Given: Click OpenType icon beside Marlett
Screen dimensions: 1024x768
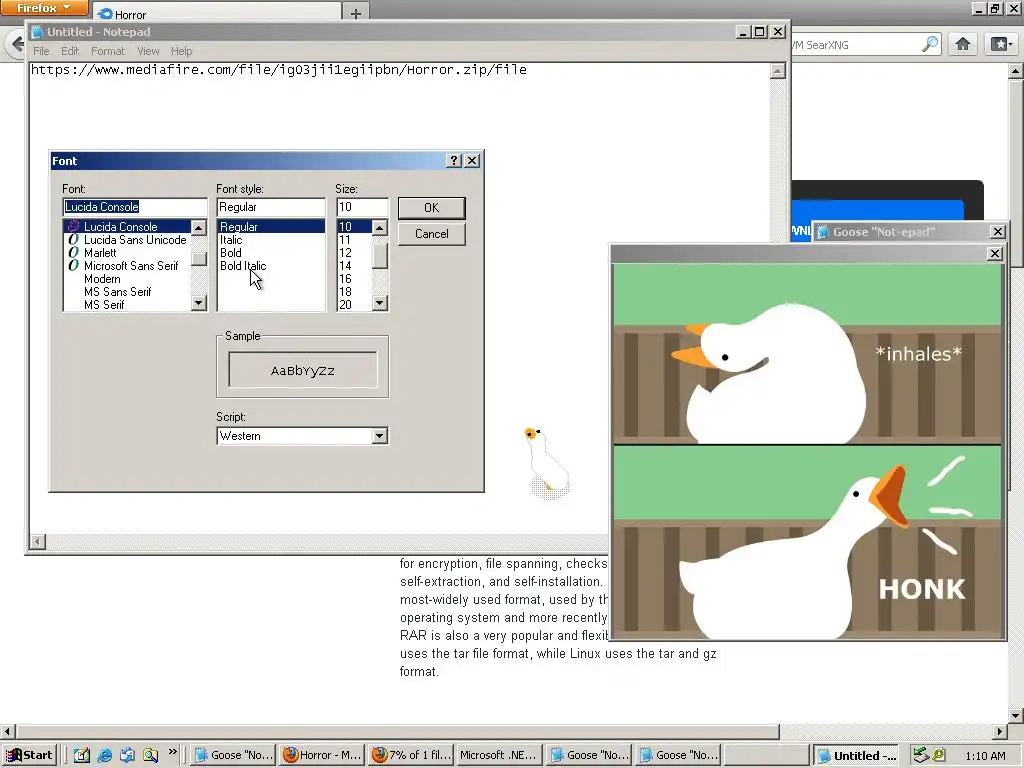Looking at the screenshot, I should (73, 253).
